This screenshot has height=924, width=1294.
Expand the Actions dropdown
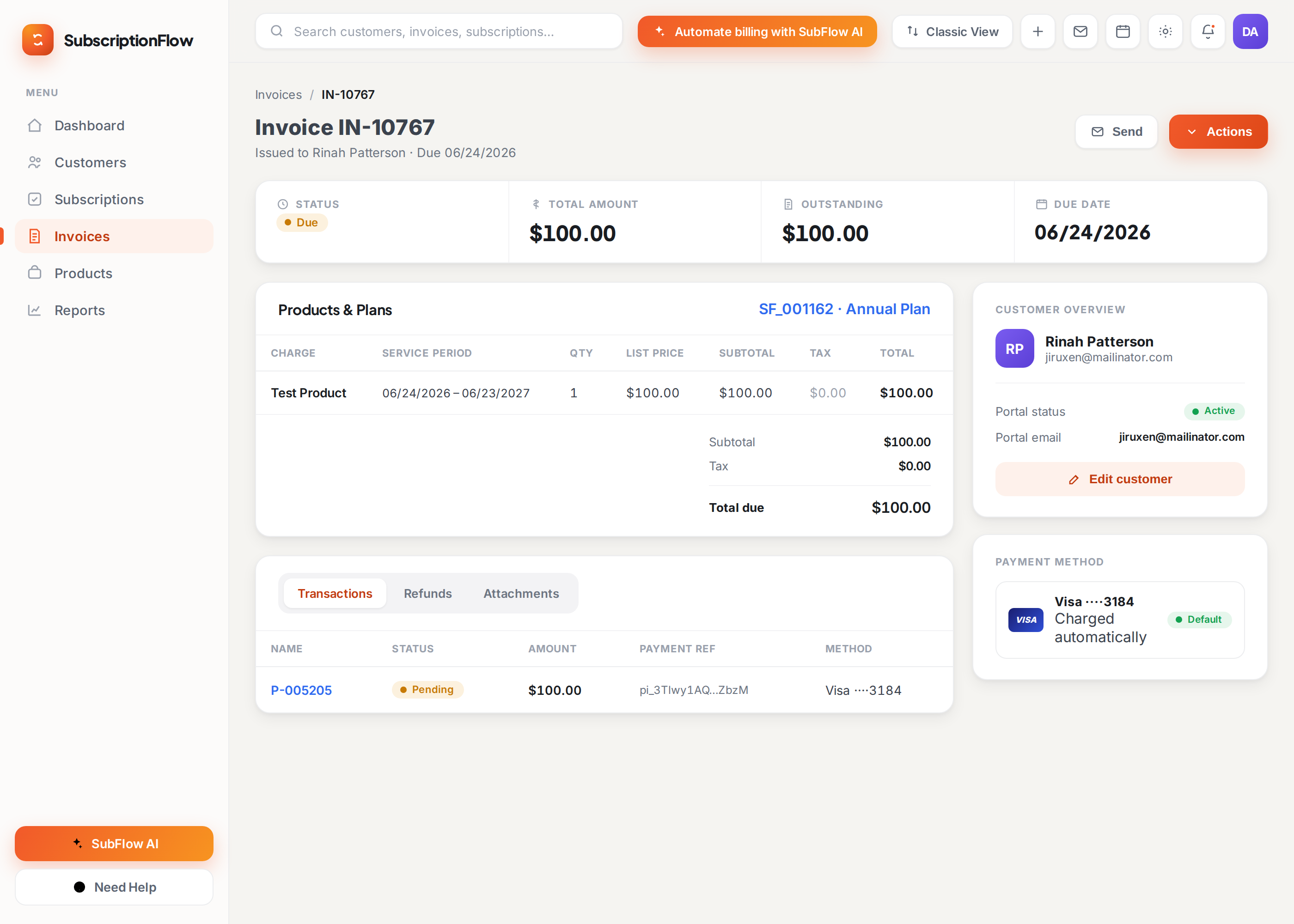pos(1218,131)
